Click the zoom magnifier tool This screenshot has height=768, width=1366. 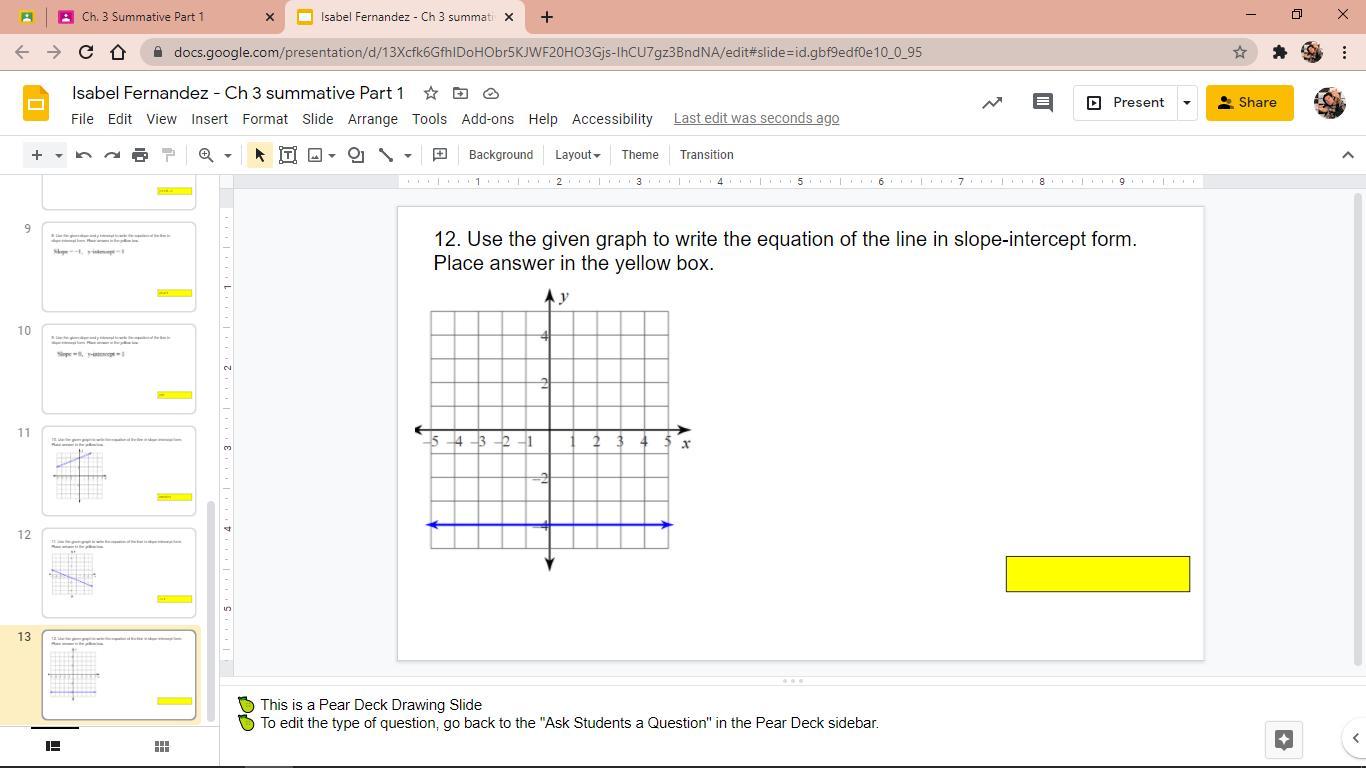click(x=206, y=155)
